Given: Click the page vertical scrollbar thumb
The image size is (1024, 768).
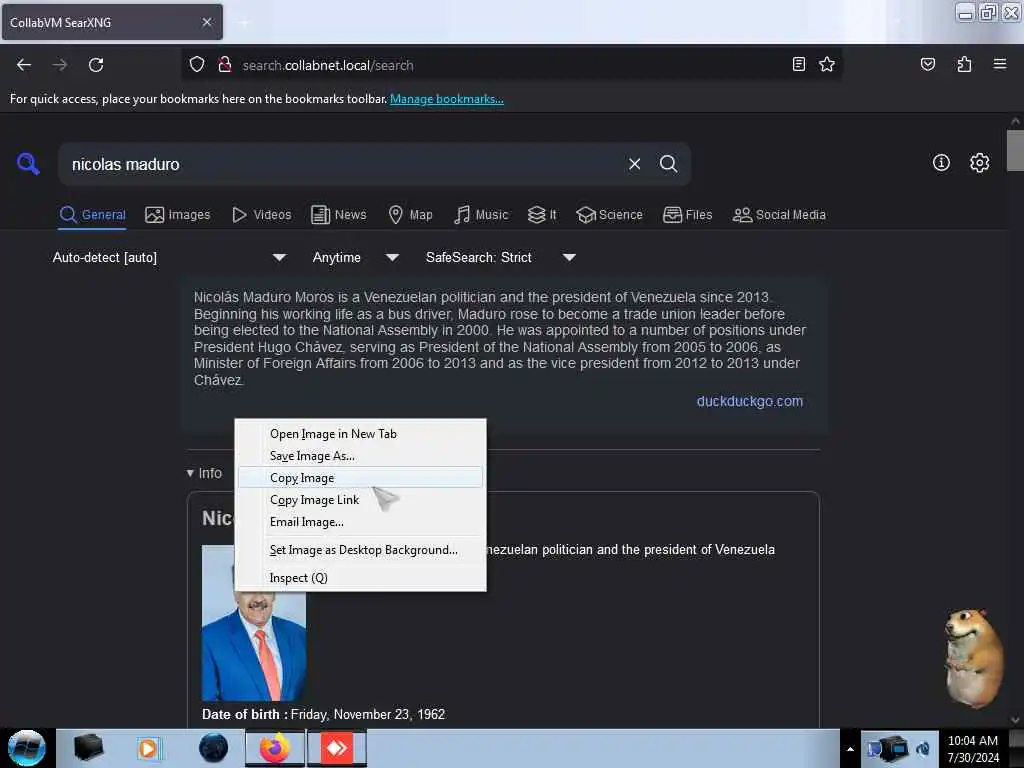Looking at the screenshot, I should [1015, 150].
